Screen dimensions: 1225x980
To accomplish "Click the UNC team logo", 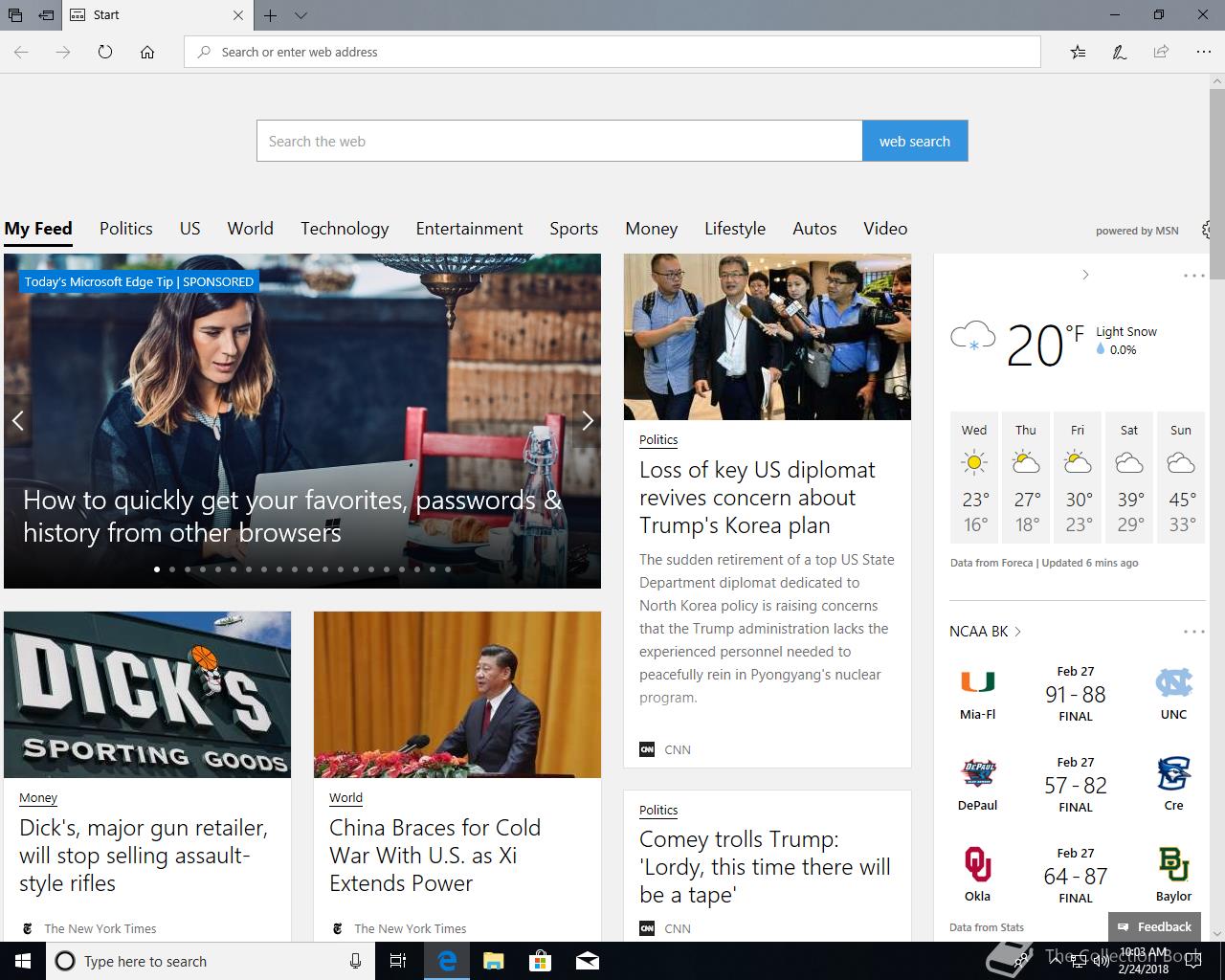I will click(1173, 682).
